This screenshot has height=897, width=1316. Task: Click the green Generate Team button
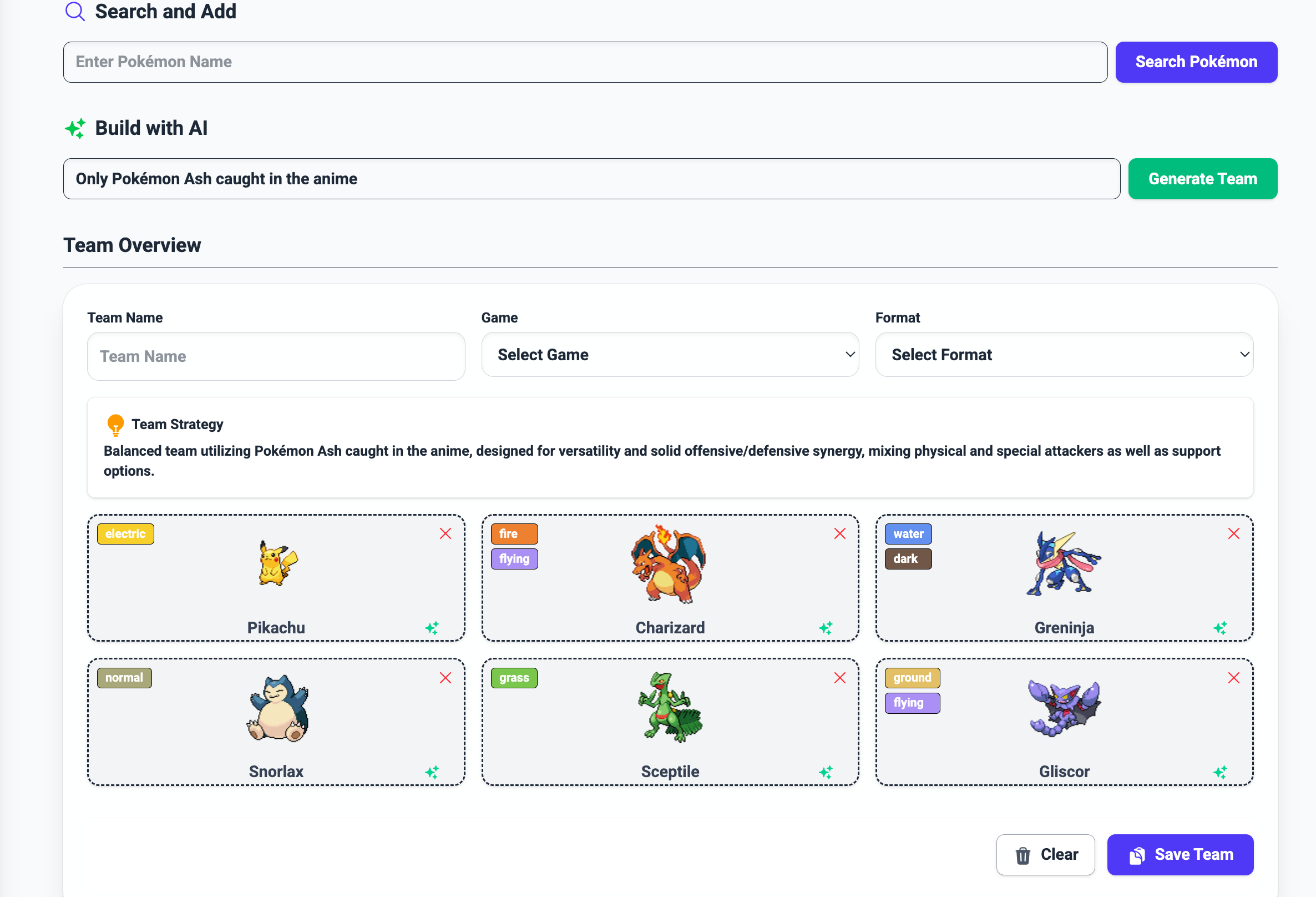(1202, 179)
